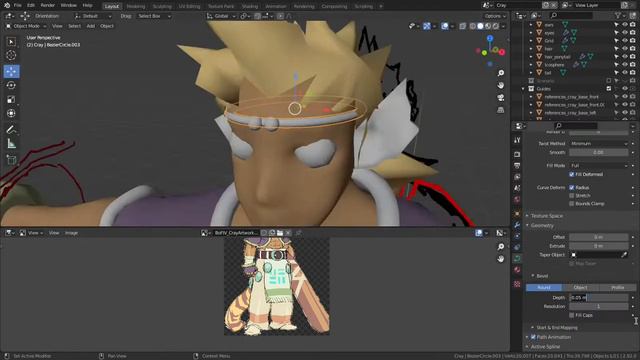The height and width of the screenshot is (360, 640).
Task: Select the Add Cube tool
Action: [11, 160]
